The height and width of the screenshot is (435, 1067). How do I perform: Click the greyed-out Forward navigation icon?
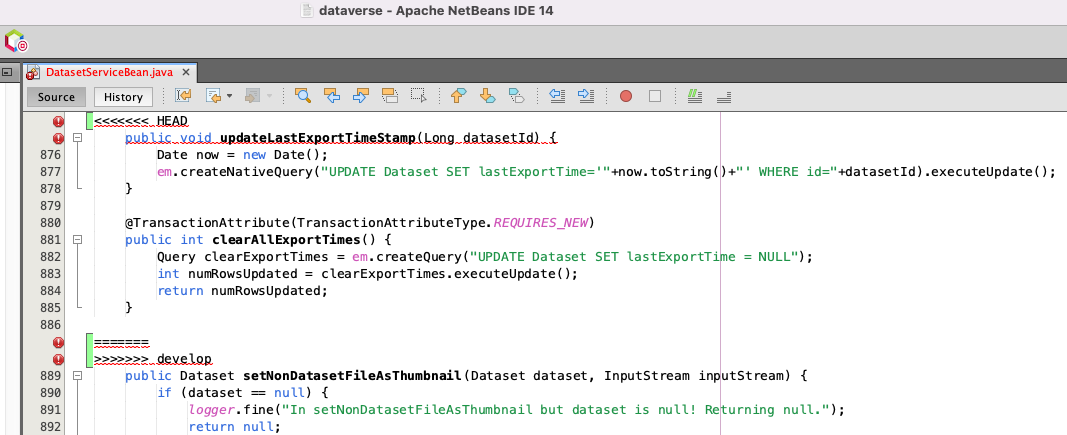pos(253,96)
